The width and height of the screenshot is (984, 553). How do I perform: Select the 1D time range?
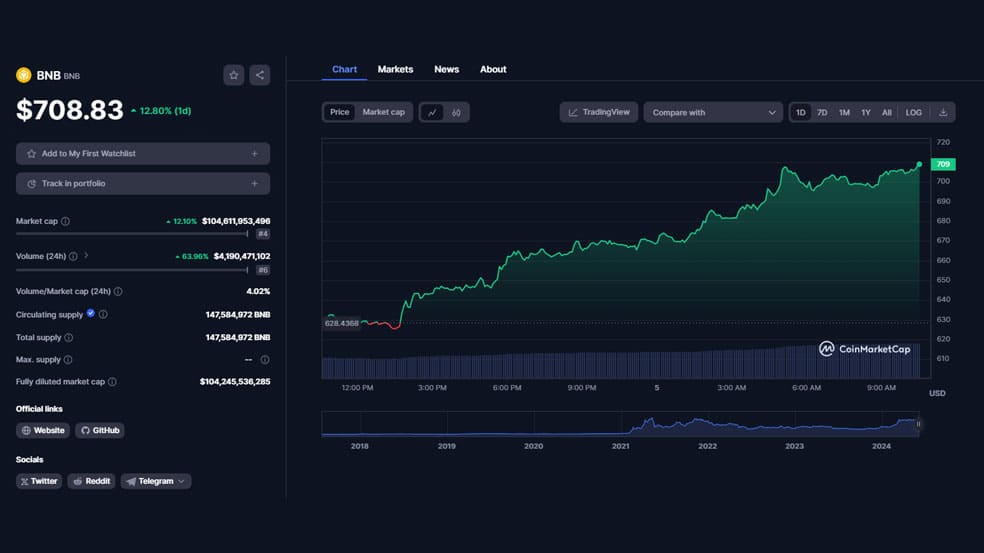tap(801, 112)
